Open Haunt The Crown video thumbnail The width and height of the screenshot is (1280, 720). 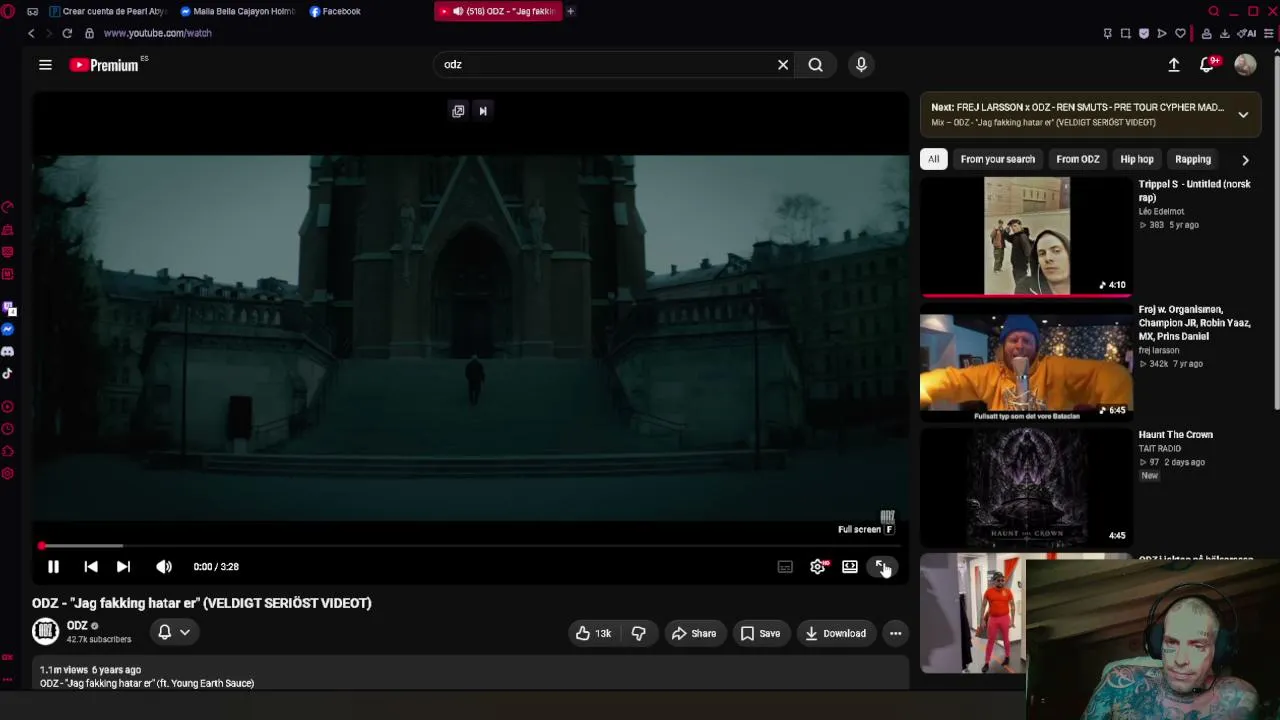tap(1026, 487)
